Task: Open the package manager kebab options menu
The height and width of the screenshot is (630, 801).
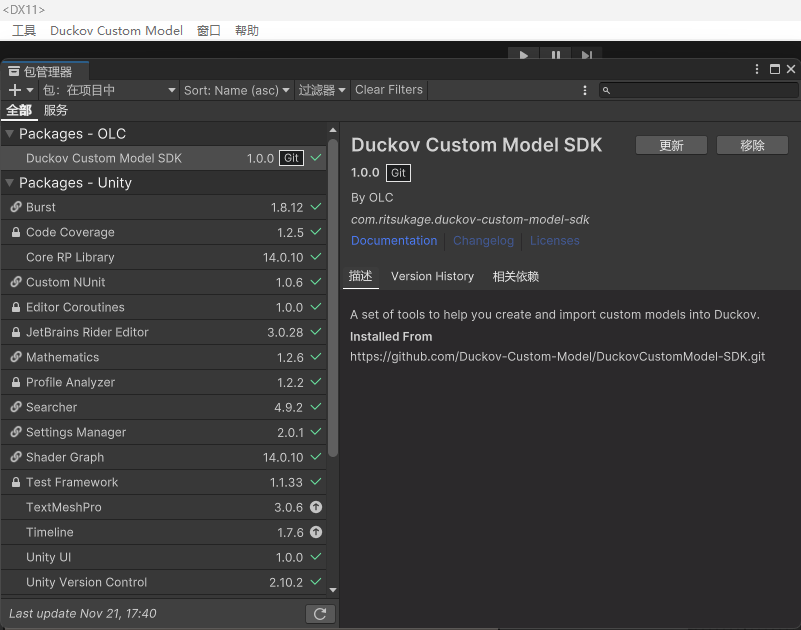Action: [585, 90]
